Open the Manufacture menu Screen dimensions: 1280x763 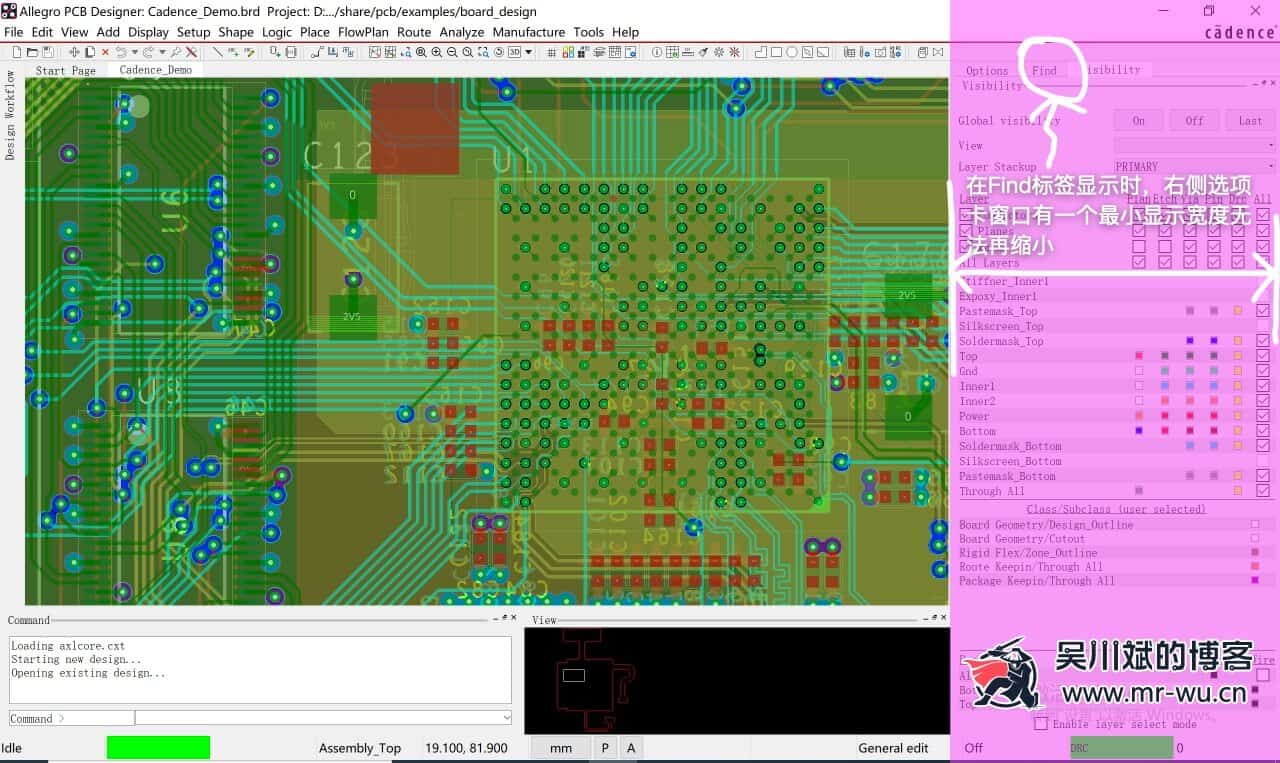(528, 31)
